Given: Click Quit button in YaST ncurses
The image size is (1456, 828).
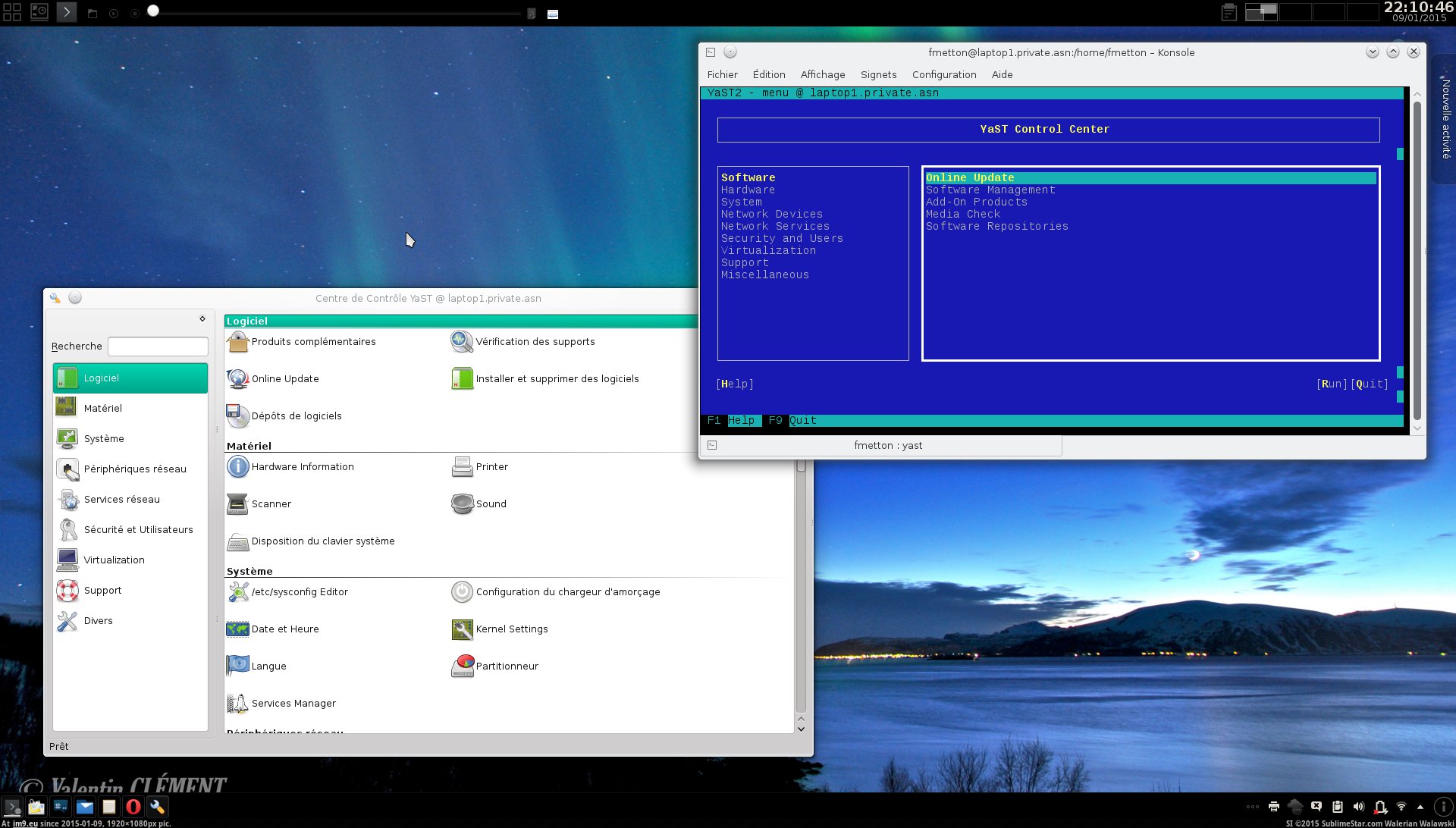Looking at the screenshot, I should coord(1370,384).
